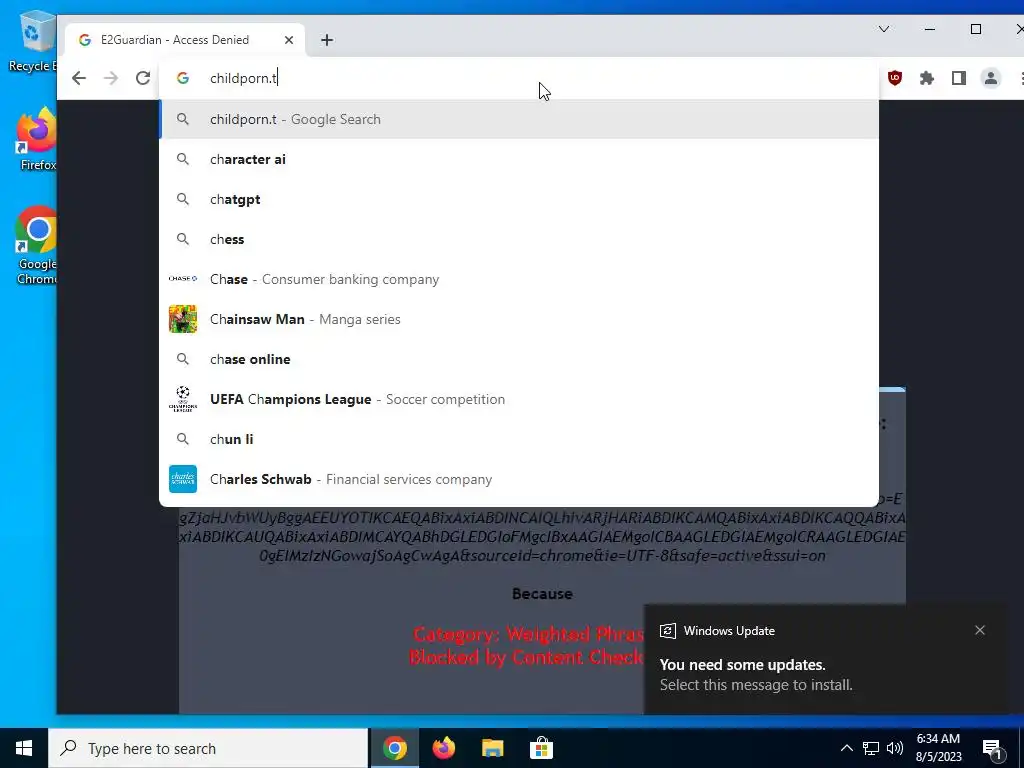The width and height of the screenshot is (1024, 768).
Task: Choose UEFA Champions League suggestion
Action: (x=519, y=399)
